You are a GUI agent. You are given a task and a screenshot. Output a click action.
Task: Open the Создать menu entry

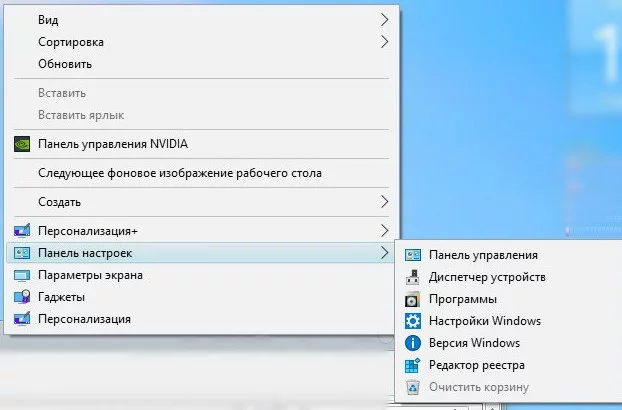(201, 202)
